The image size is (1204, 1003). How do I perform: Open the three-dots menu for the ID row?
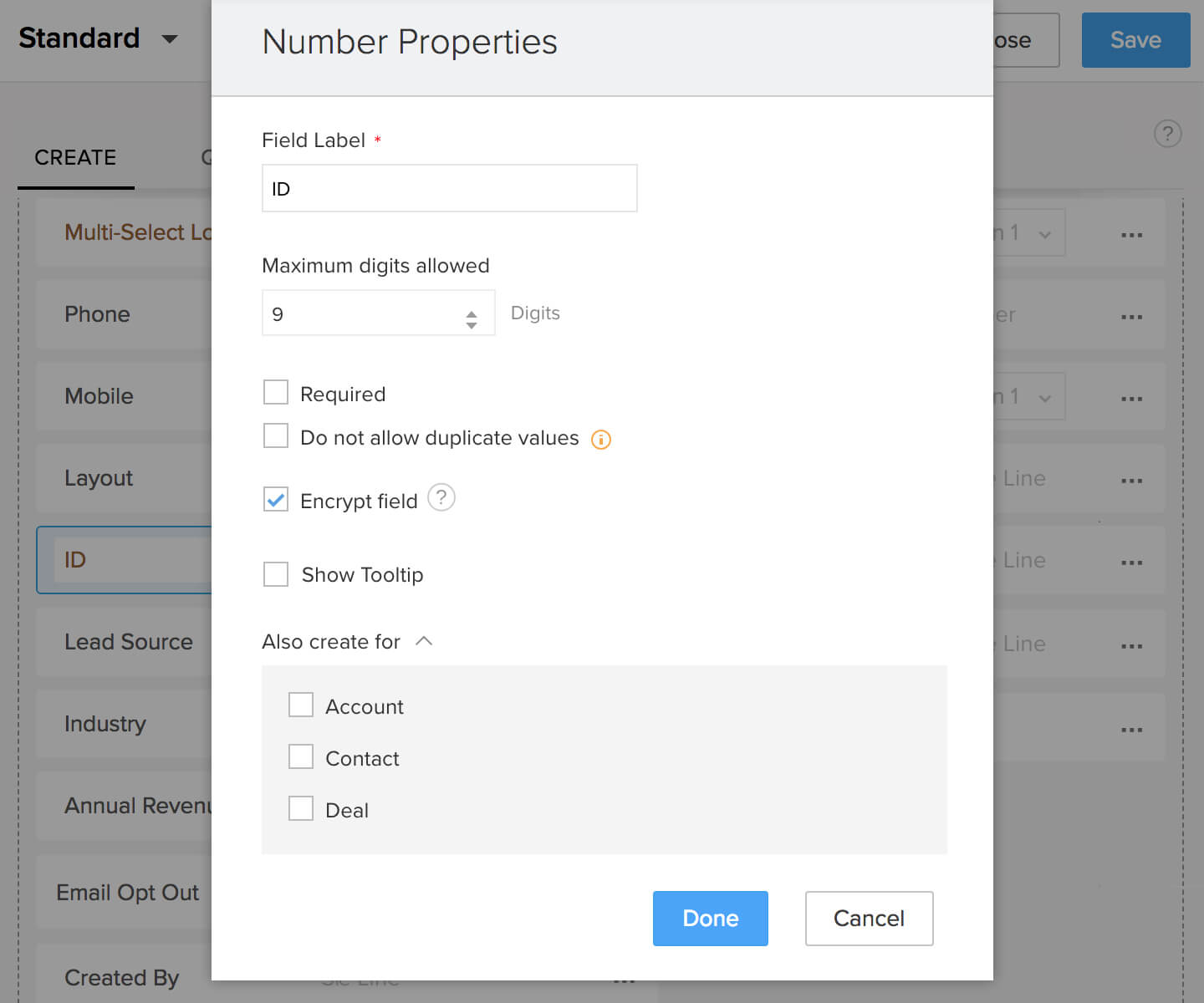(x=1131, y=563)
